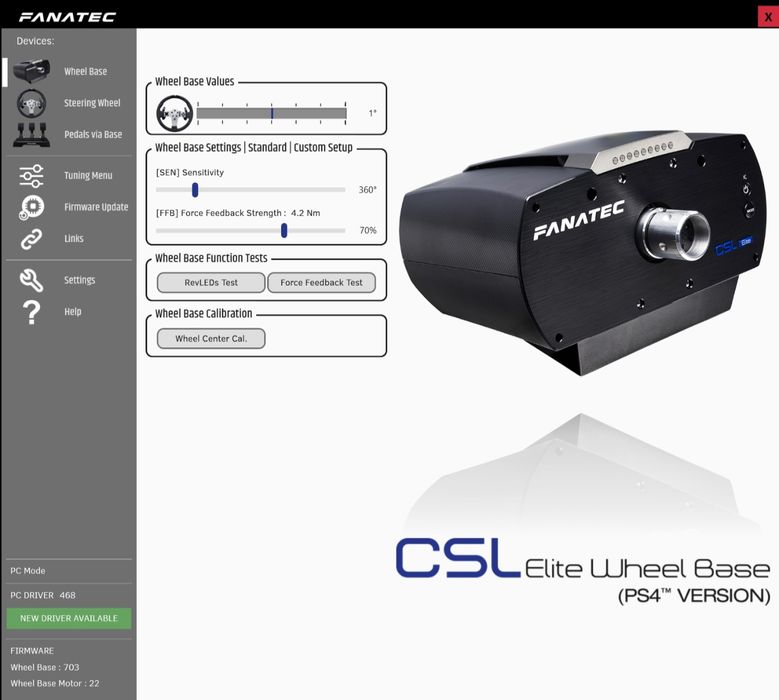Click the CSL Elite Wheel Base title text
Image resolution: width=779 pixels, height=700 pixels.
[x=583, y=559]
